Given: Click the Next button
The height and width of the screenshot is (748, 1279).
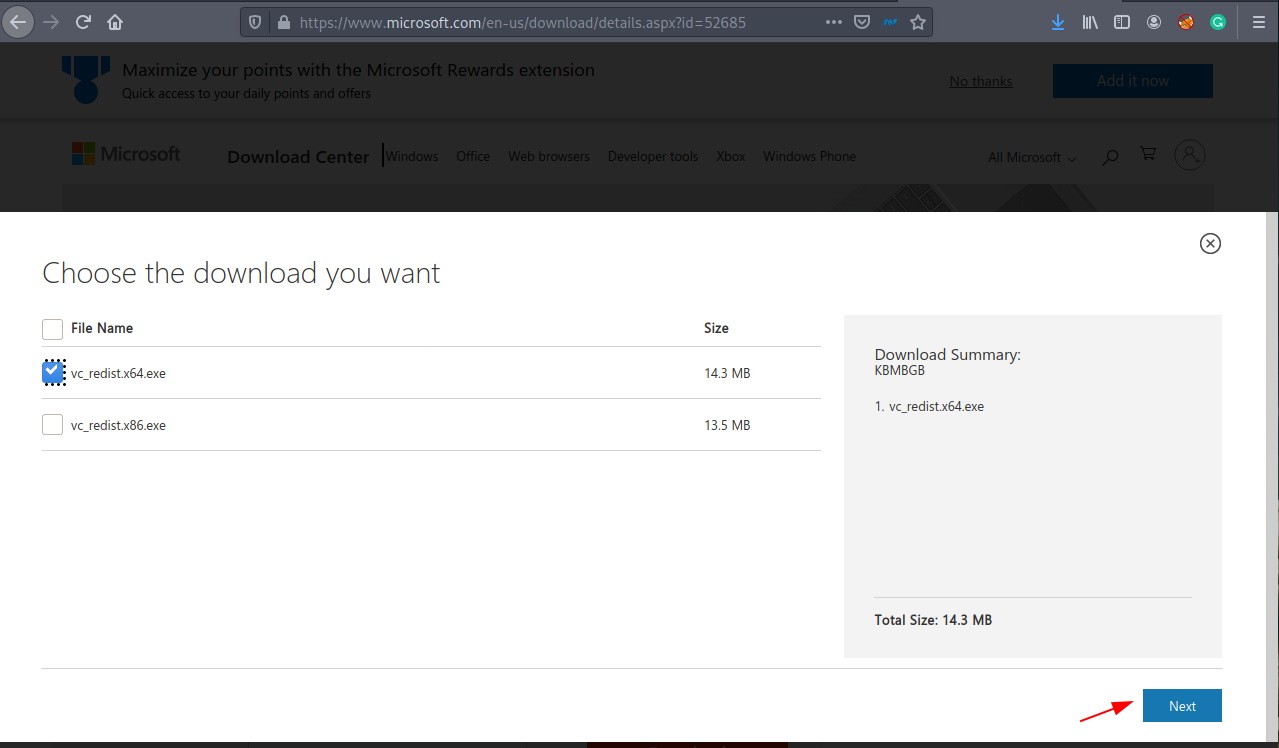Looking at the screenshot, I should pos(1182,706).
